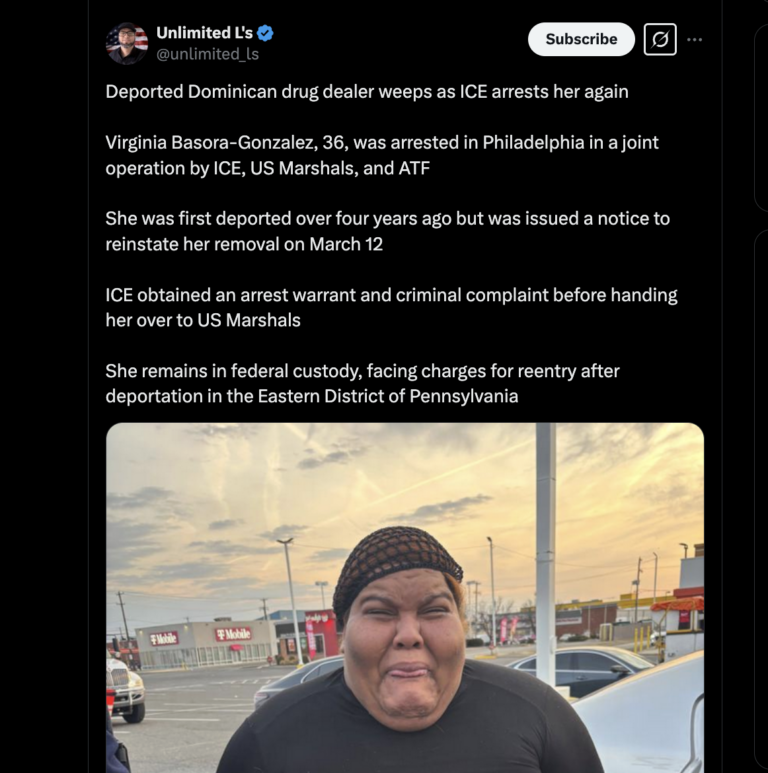Click the Unlimited L's display name
This screenshot has width=768, height=773.
pos(205,33)
